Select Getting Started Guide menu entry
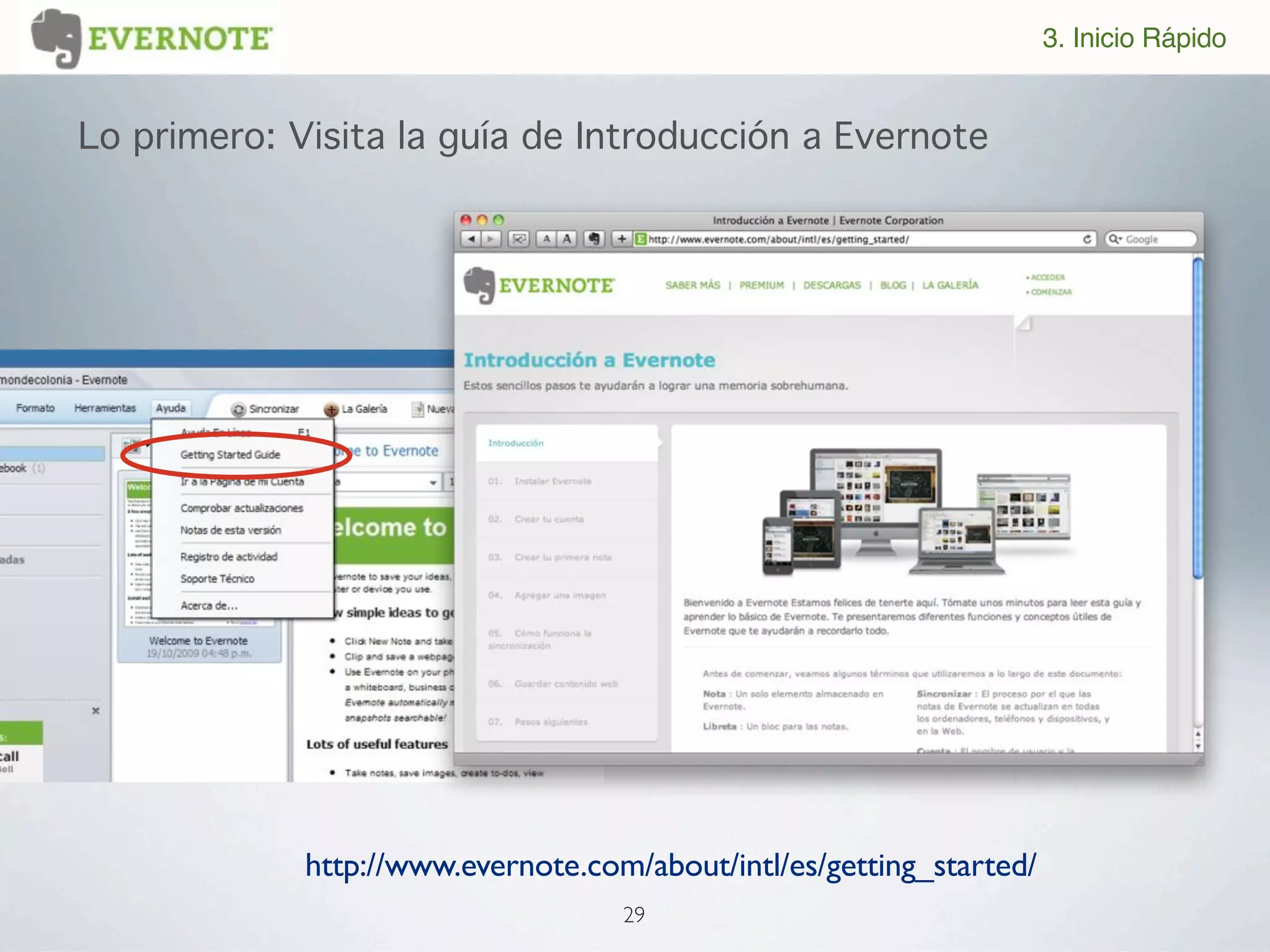Screen dimensions: 1270x952 230,454
